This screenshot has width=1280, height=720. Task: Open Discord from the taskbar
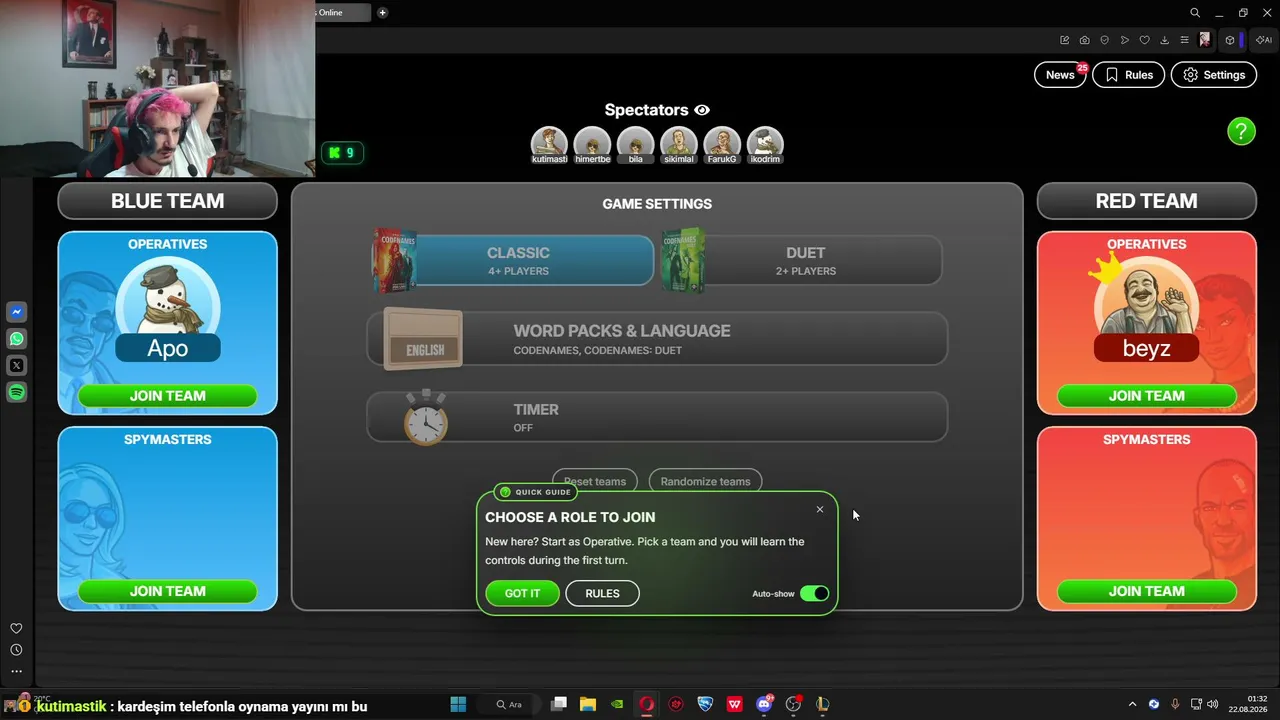coord(765,704)
